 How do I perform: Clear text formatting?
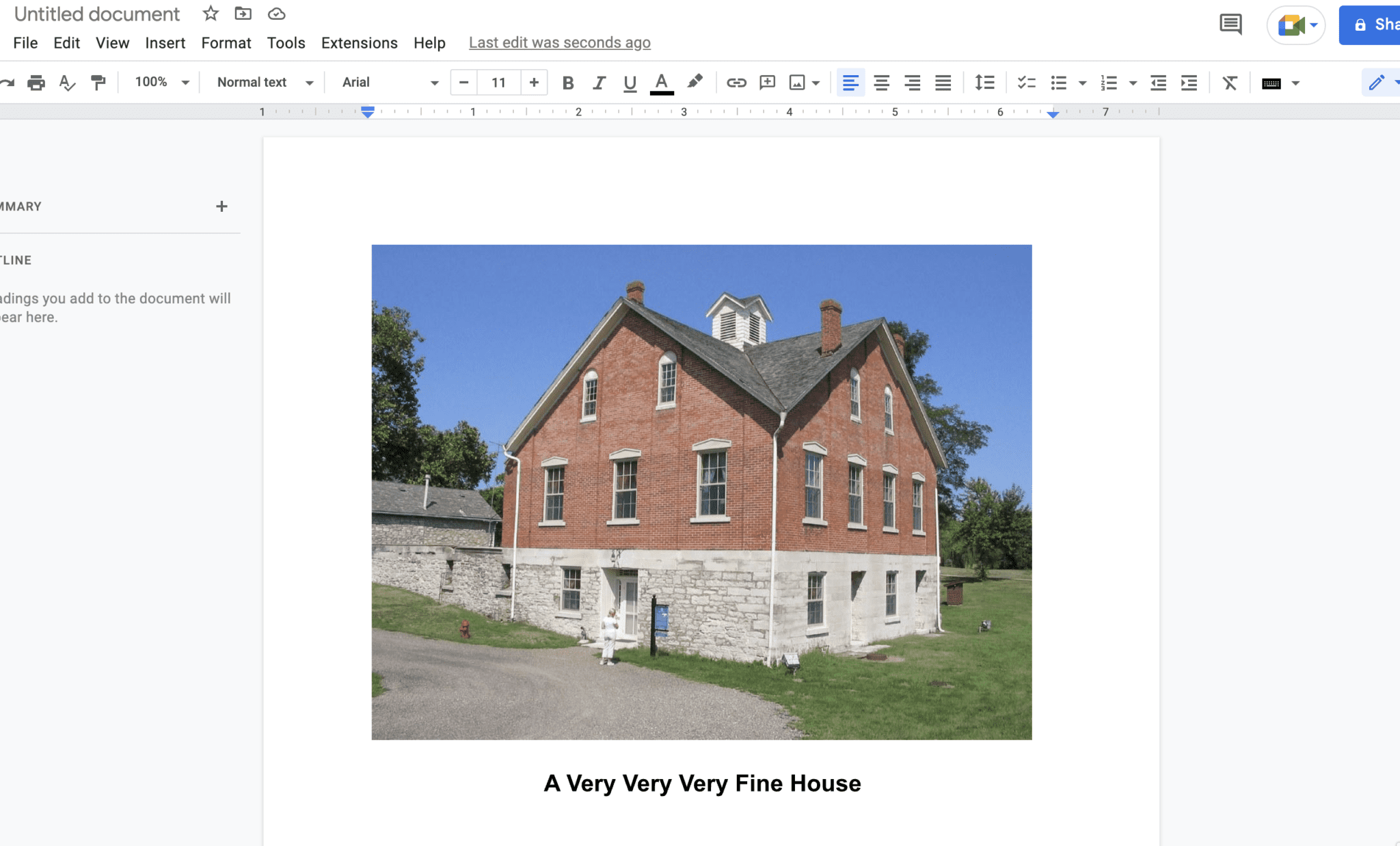pyautogui.click(x=1230, y=83)
